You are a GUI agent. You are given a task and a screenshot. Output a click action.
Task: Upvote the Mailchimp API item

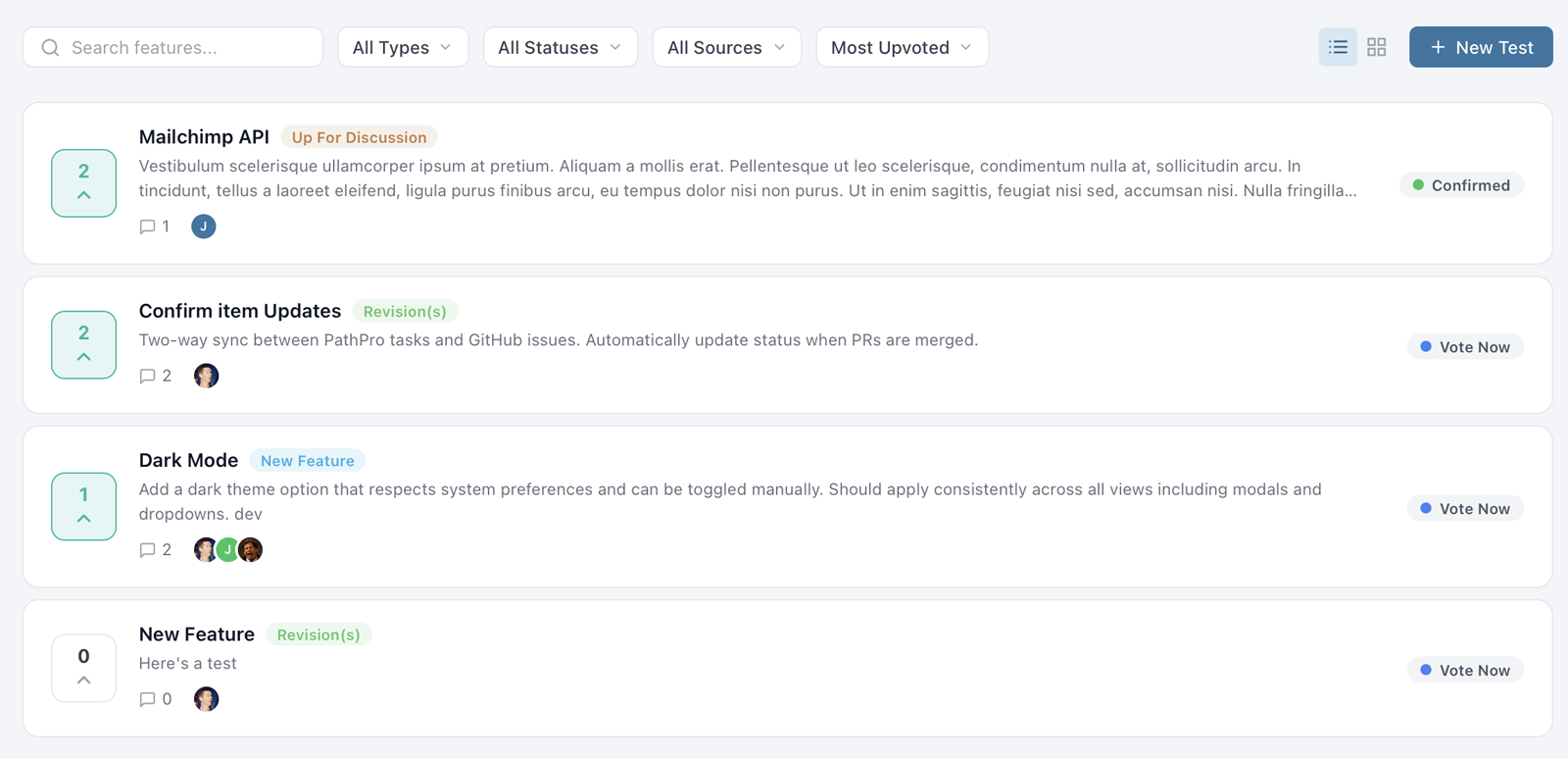tap(84, 183)
